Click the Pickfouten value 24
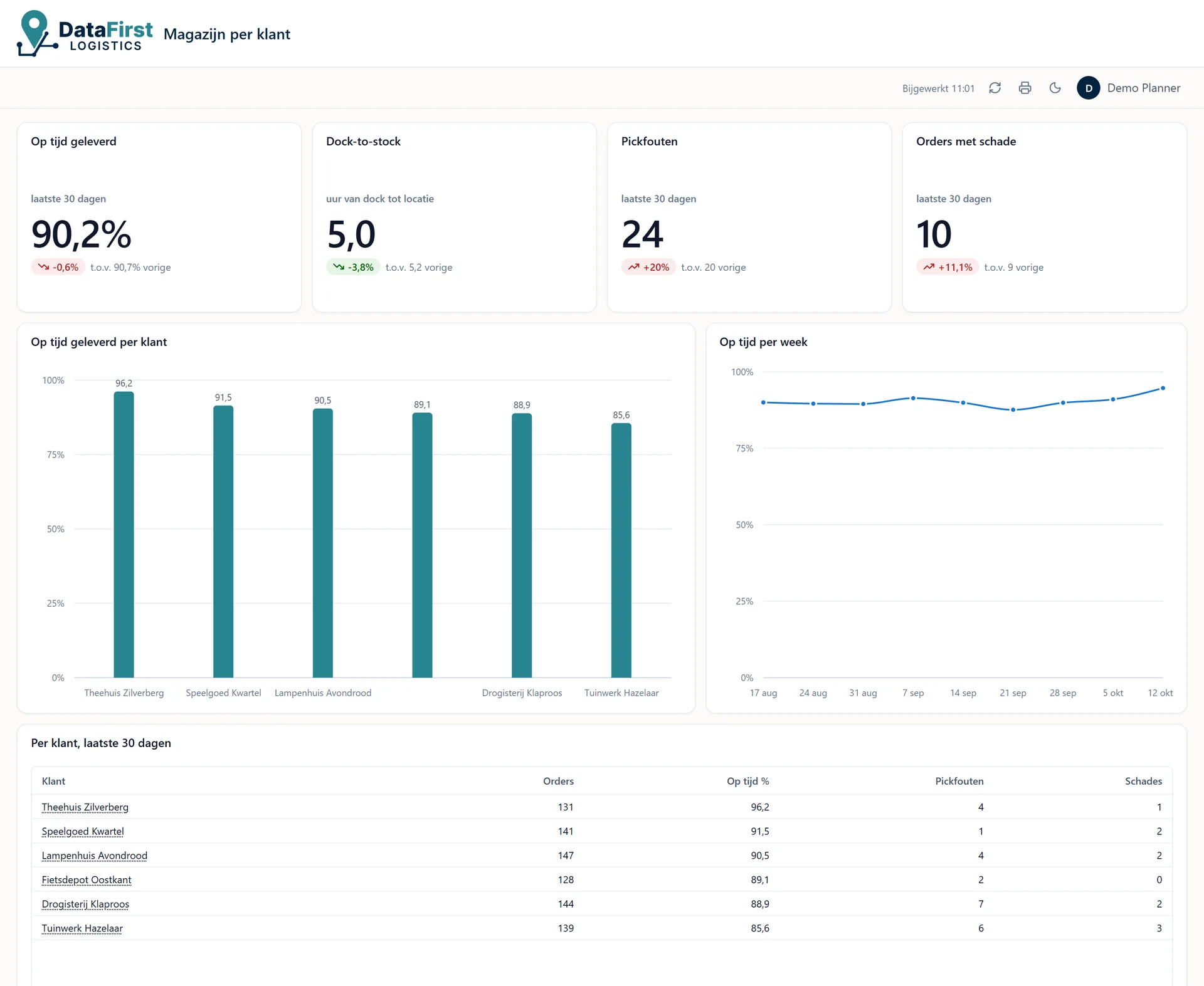The height and width of the screenshot is (986, 1204). [x=642, y=234]
